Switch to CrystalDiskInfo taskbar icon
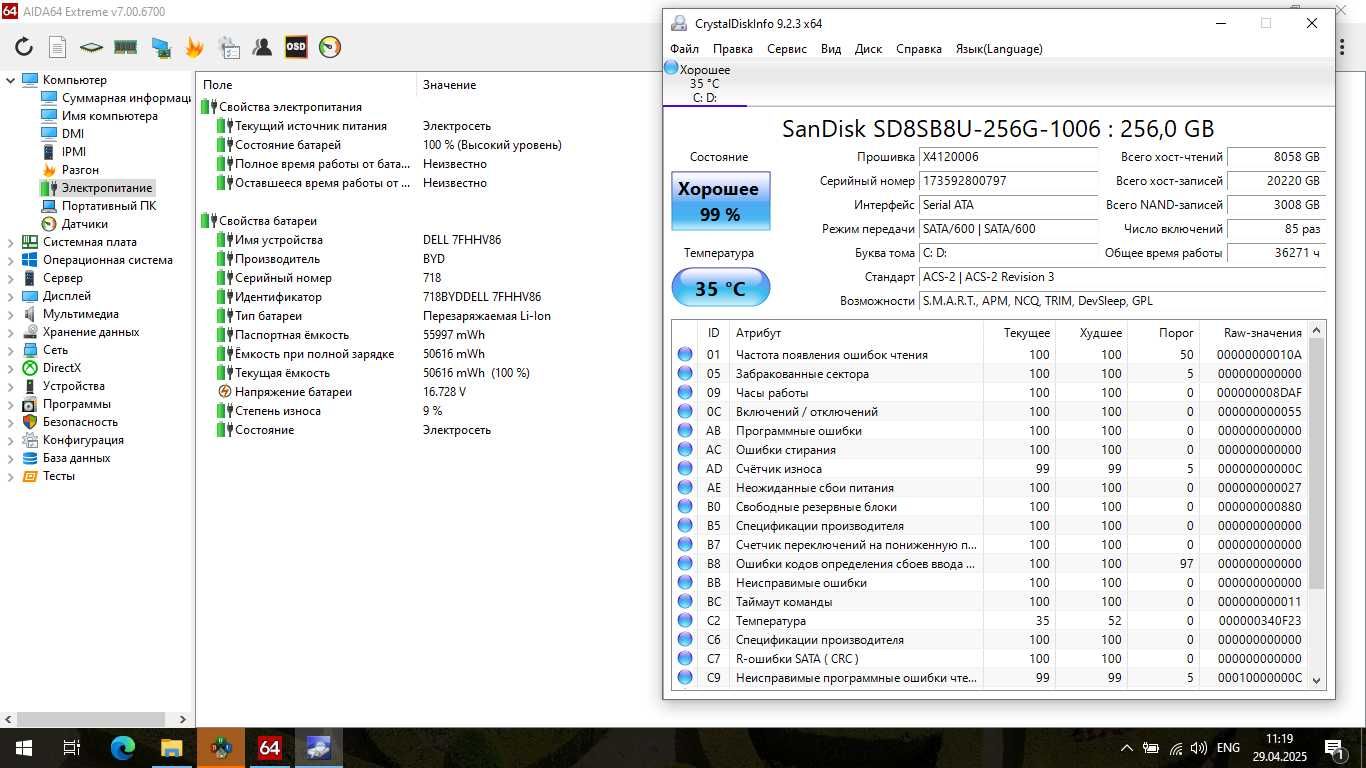1366x768 pixels. pos(318,748)
